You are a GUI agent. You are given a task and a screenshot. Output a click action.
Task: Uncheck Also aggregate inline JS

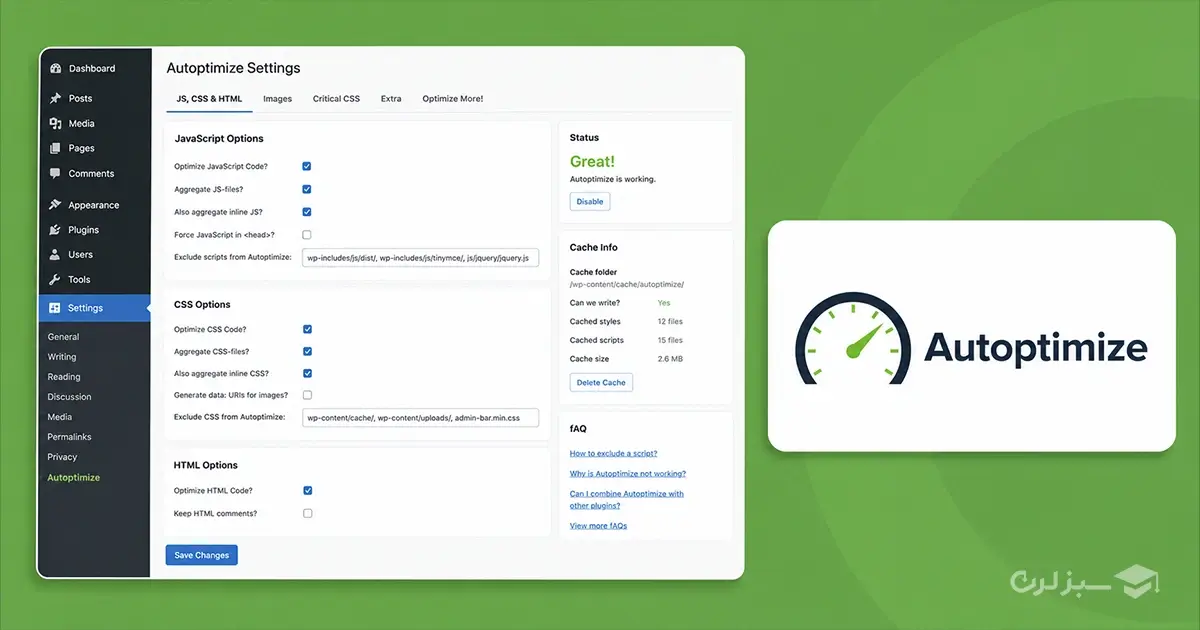click(307, 212)
